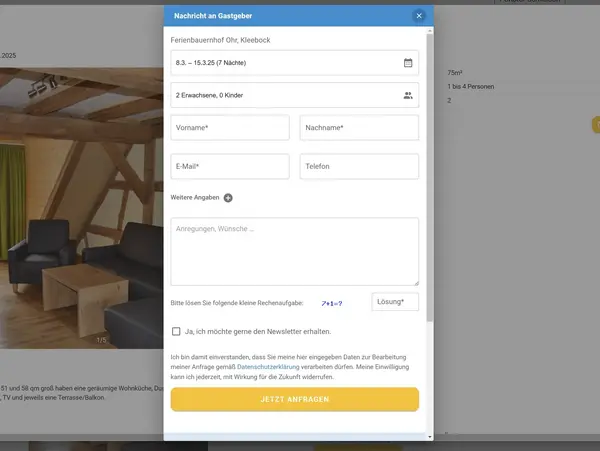
Task: Click the newsletter label text
Action: click(x=258, y=332)
